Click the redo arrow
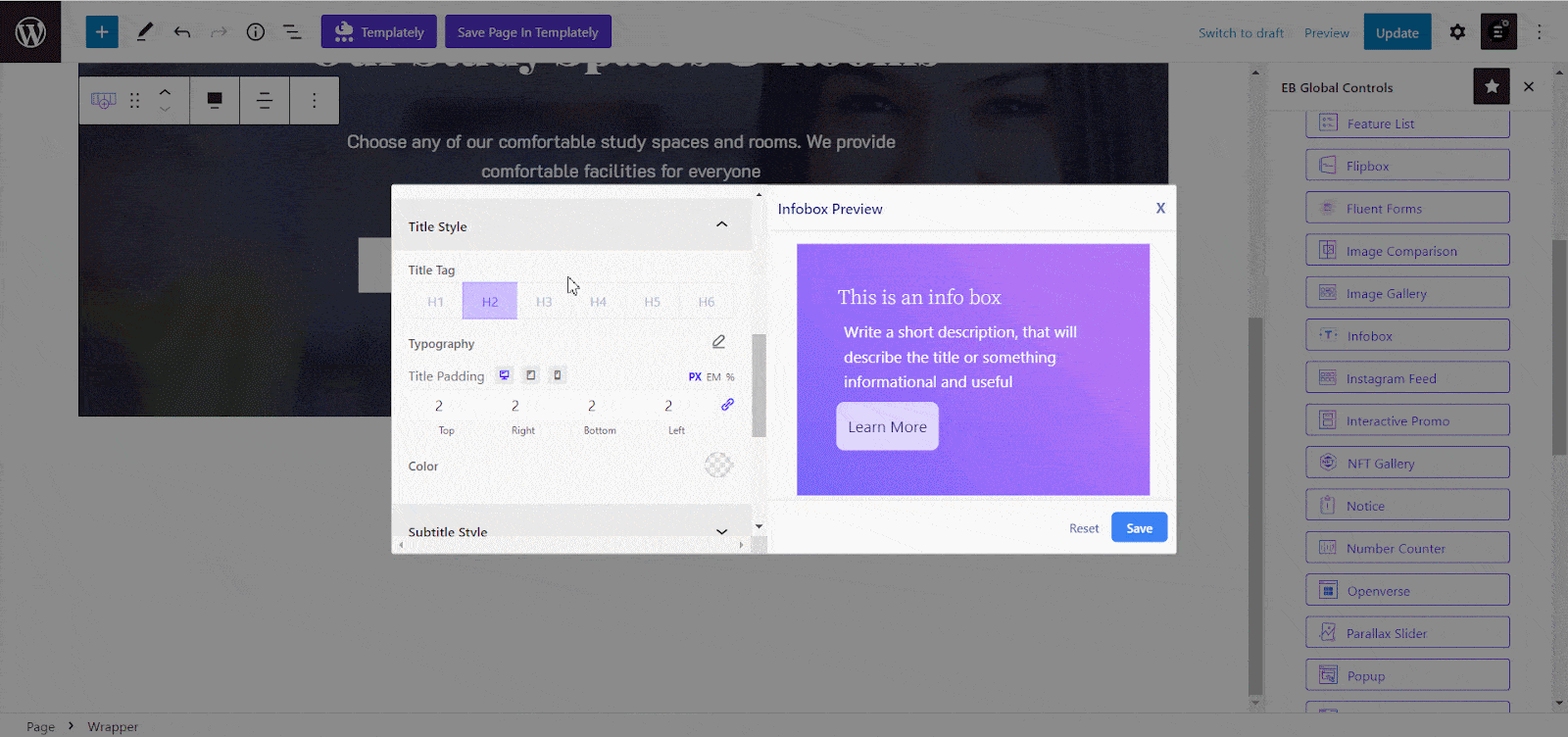 tap(219, 32)
